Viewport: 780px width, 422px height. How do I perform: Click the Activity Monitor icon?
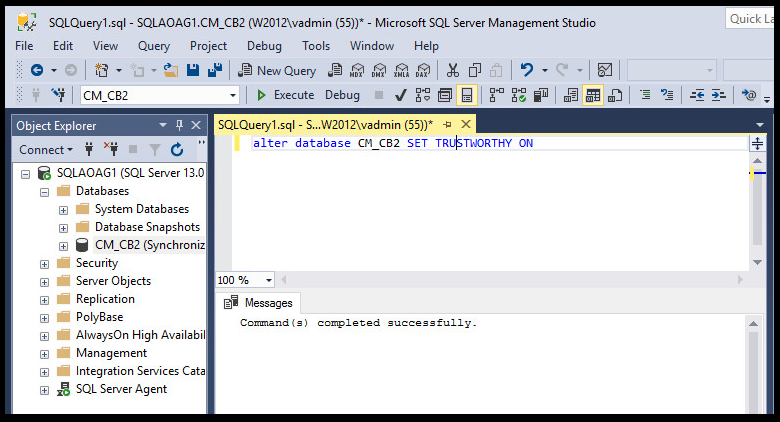605,70
